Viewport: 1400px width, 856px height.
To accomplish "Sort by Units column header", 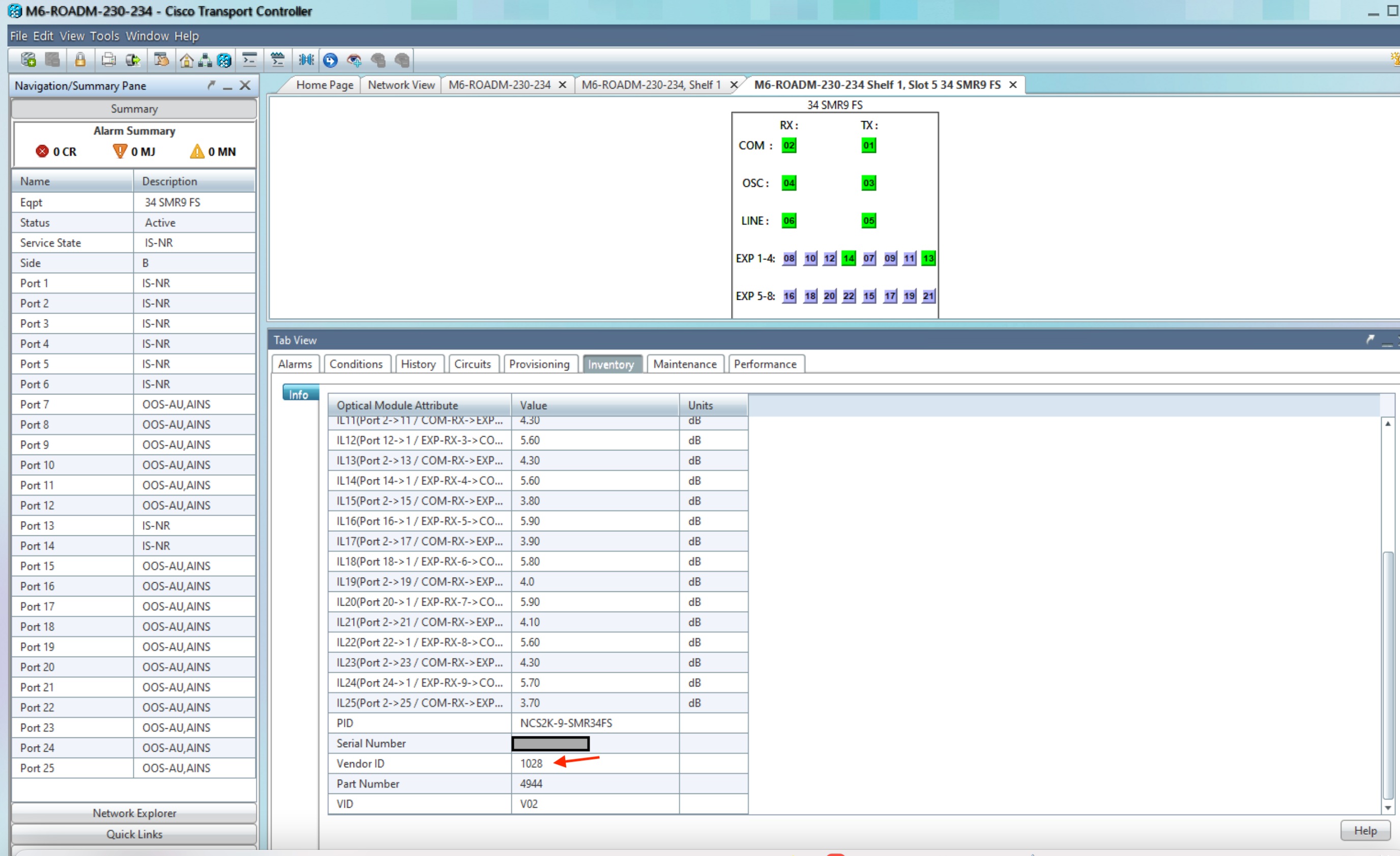I will coord(714,405).
